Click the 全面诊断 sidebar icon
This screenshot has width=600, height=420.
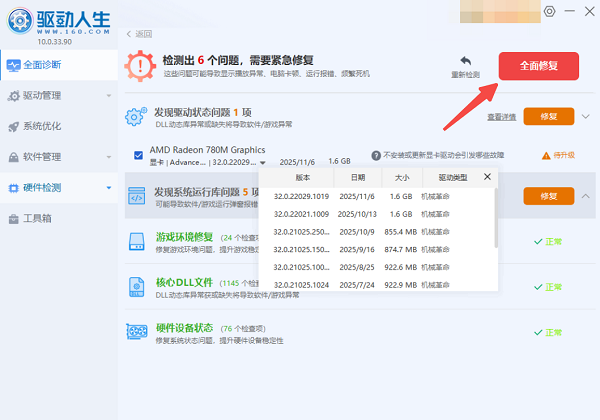pyautogui.click(x=14, y=65)
